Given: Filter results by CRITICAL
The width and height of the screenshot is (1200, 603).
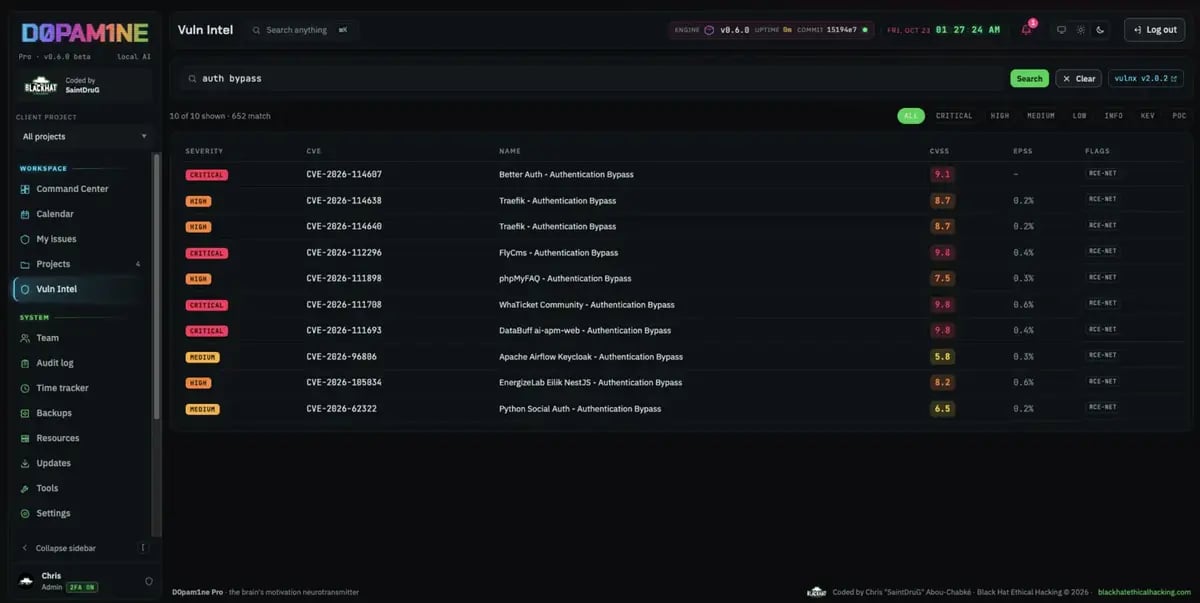Looking at the screenshot, I should [954, 116].
